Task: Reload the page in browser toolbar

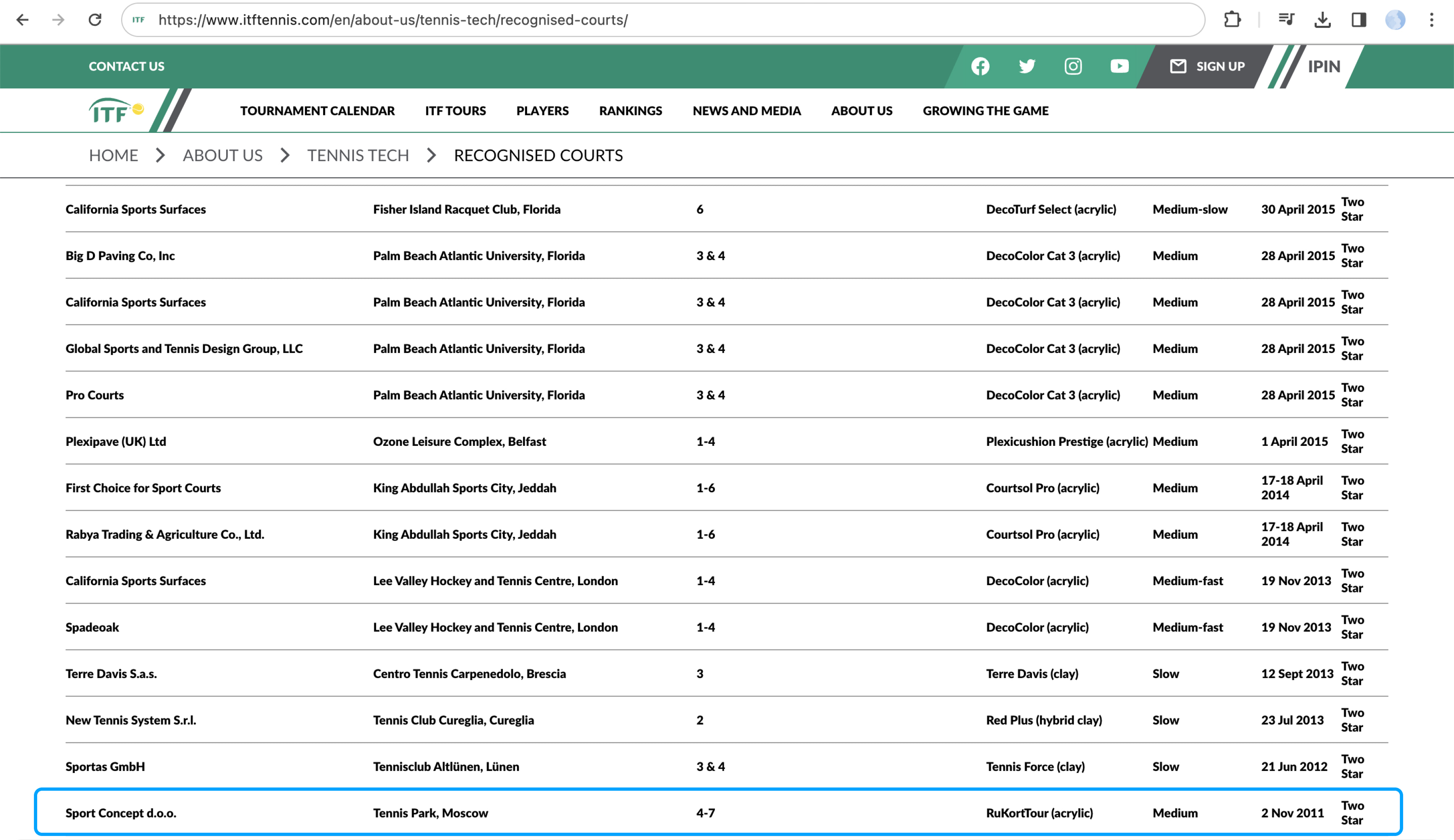Action: tap(95, 20)
